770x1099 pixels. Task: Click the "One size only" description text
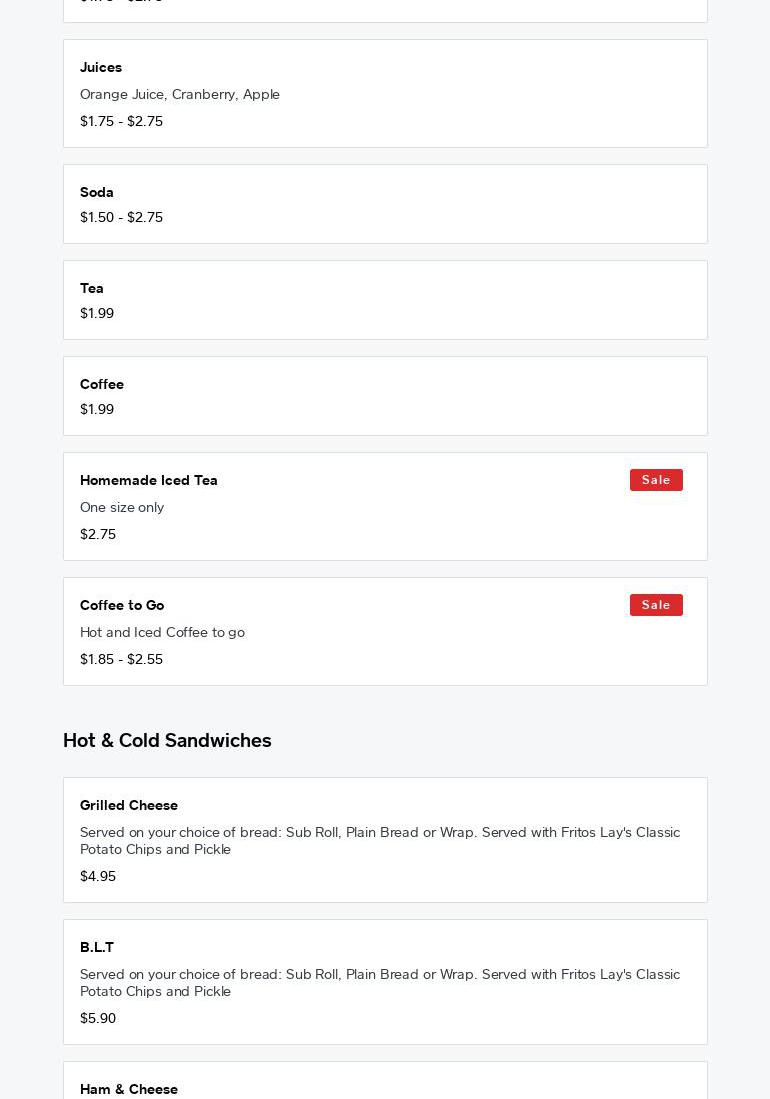pyautogui.click(x=122, y=507)
